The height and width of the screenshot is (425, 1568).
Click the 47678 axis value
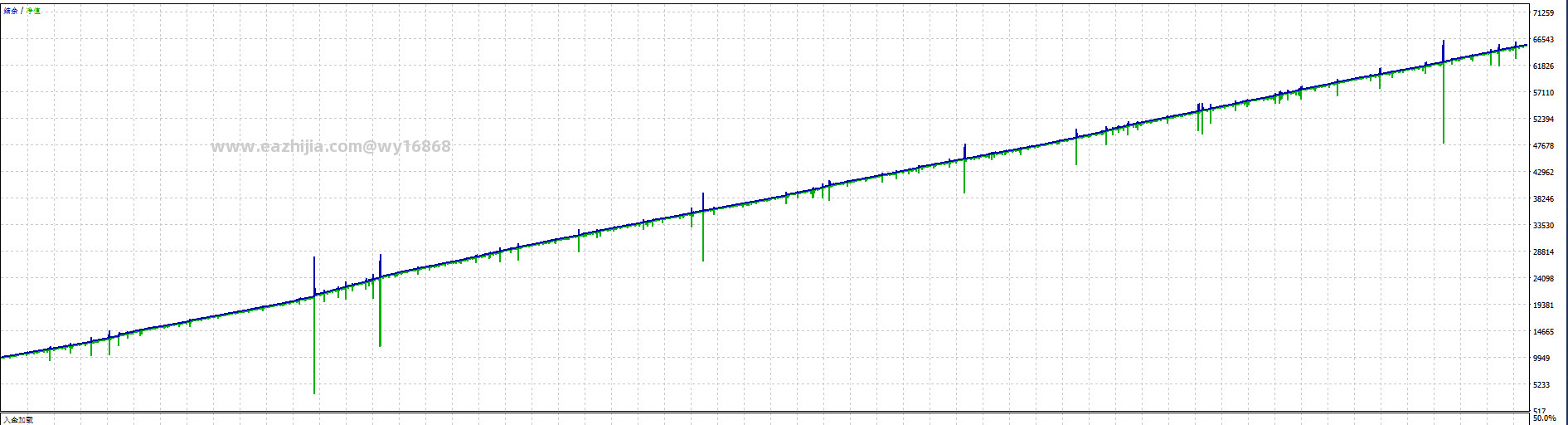pos(1543,146)
